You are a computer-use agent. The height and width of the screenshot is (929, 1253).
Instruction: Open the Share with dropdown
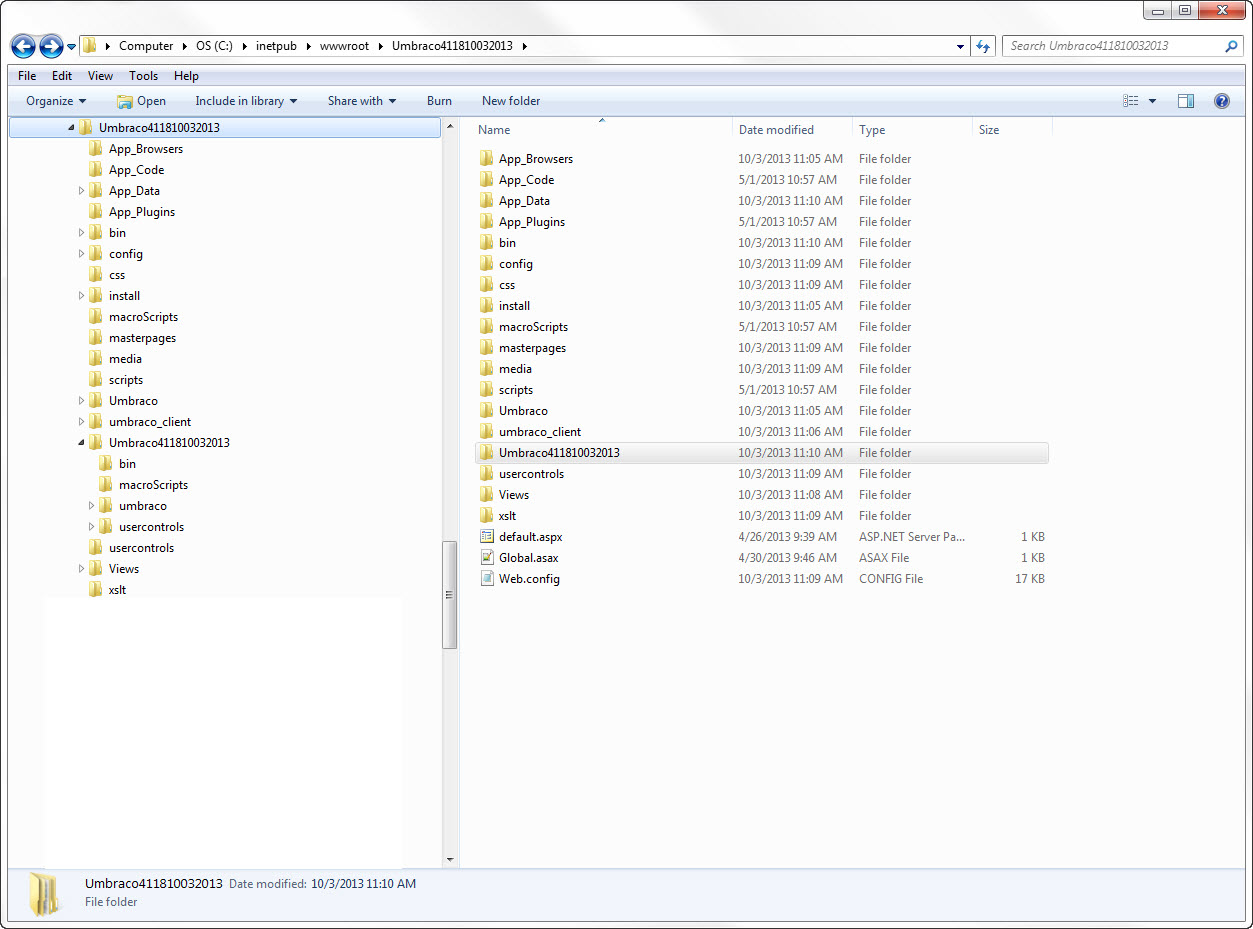(x=362, y=101)
